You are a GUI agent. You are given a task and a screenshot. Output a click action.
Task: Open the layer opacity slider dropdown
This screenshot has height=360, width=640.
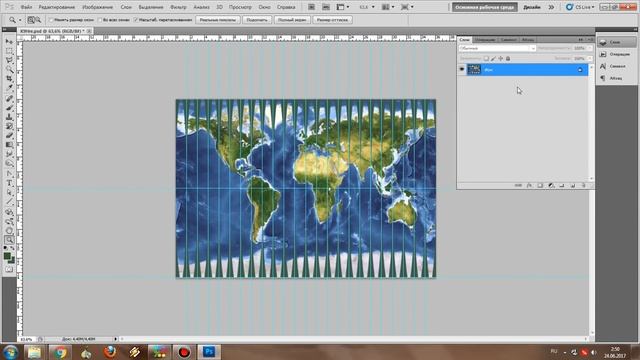tap(589, 48)
